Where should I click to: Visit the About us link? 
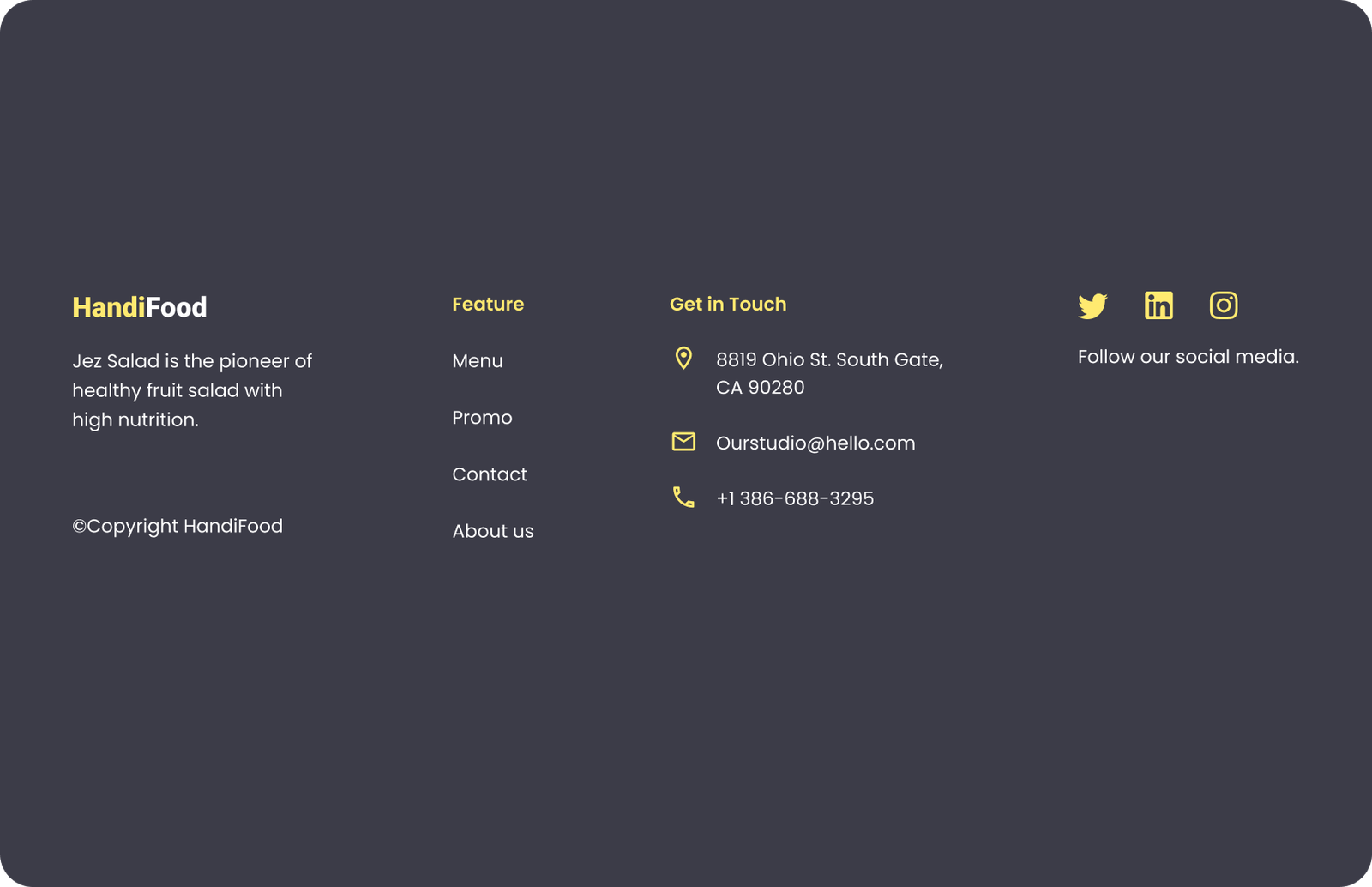click(x=493, y=531)
